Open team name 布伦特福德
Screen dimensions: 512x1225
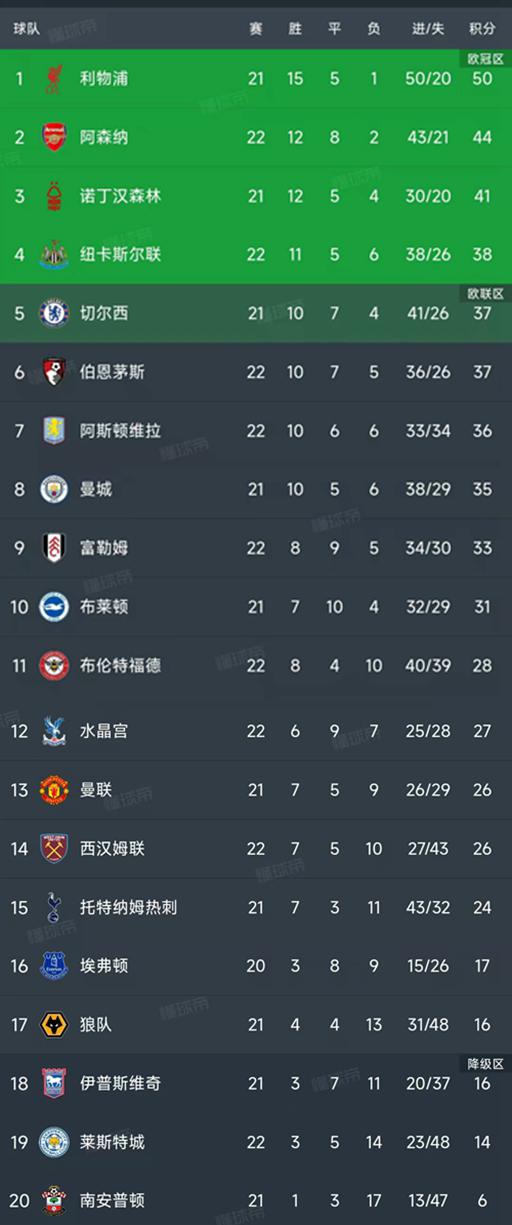coord(120,665)
